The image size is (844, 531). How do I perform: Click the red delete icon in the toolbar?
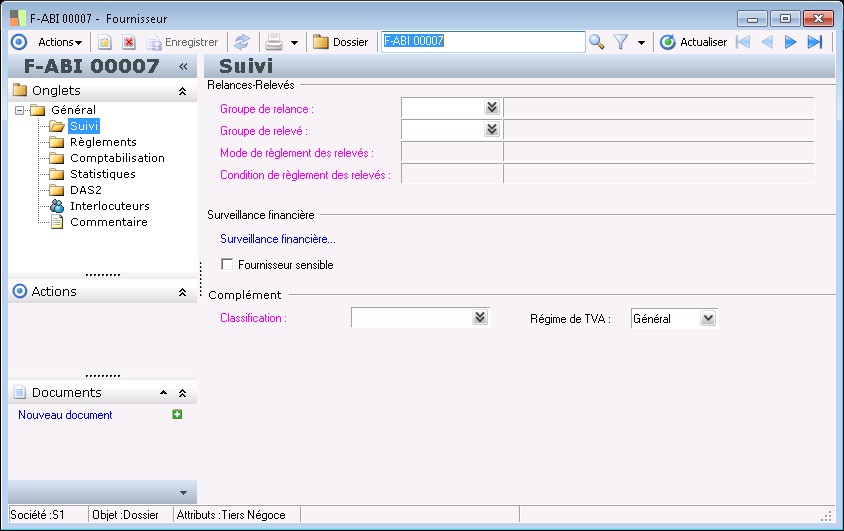pos(129,42)
